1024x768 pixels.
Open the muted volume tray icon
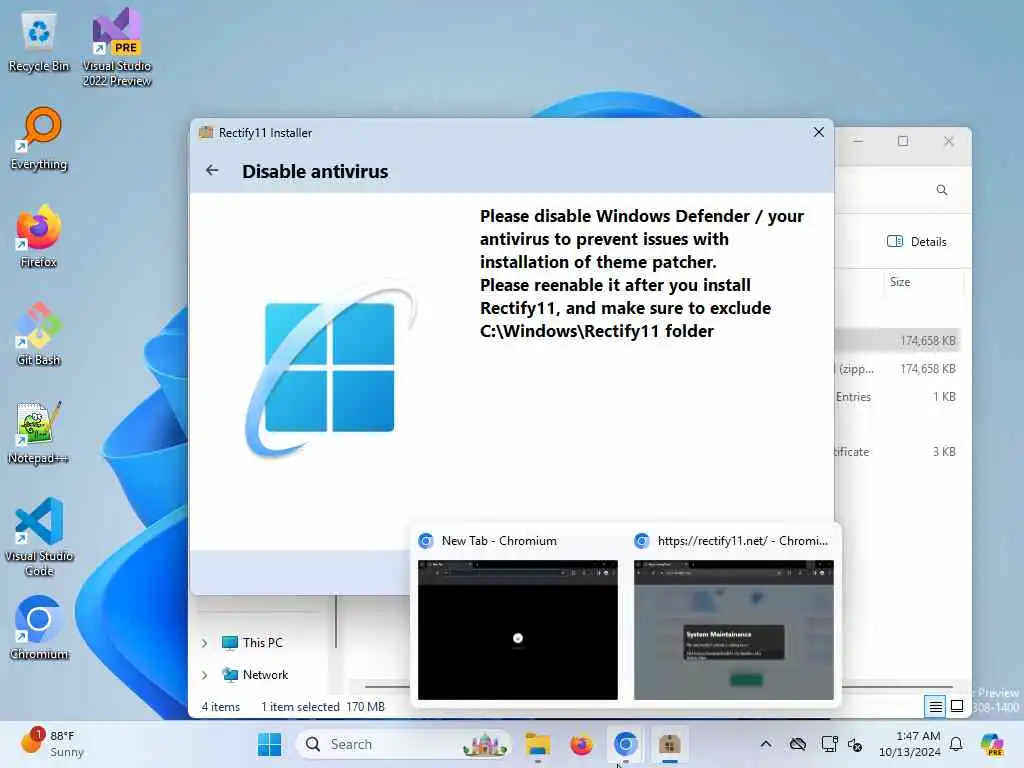[x=855, y=744]
